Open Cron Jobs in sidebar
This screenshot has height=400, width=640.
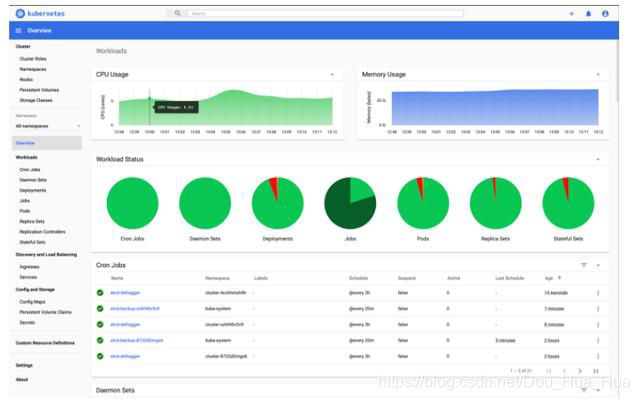(30, 170)
